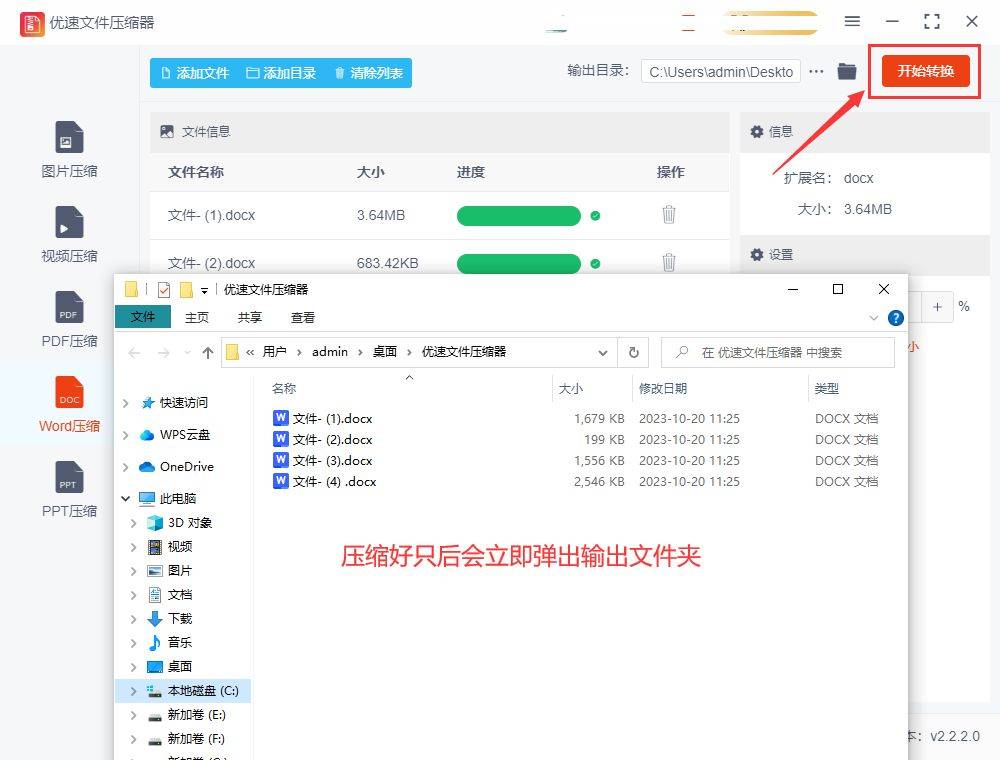
Task: Select 下载 folder in navigation tree
Action: click(179, 618)
